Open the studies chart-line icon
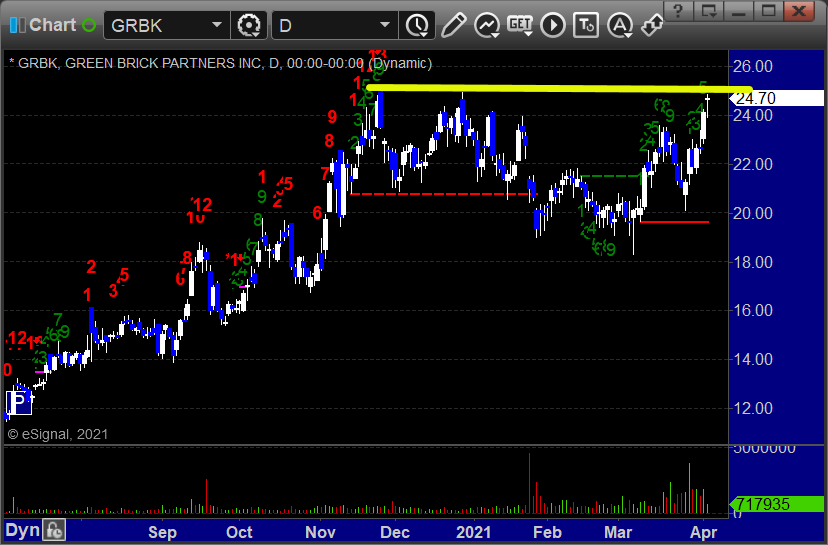 [486, 25]
